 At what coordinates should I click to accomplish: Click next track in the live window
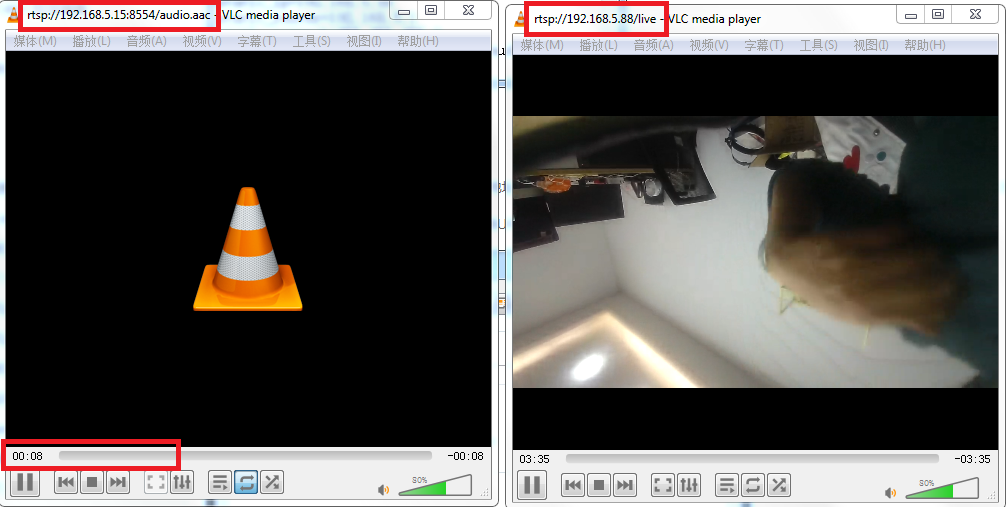point(625,485)
